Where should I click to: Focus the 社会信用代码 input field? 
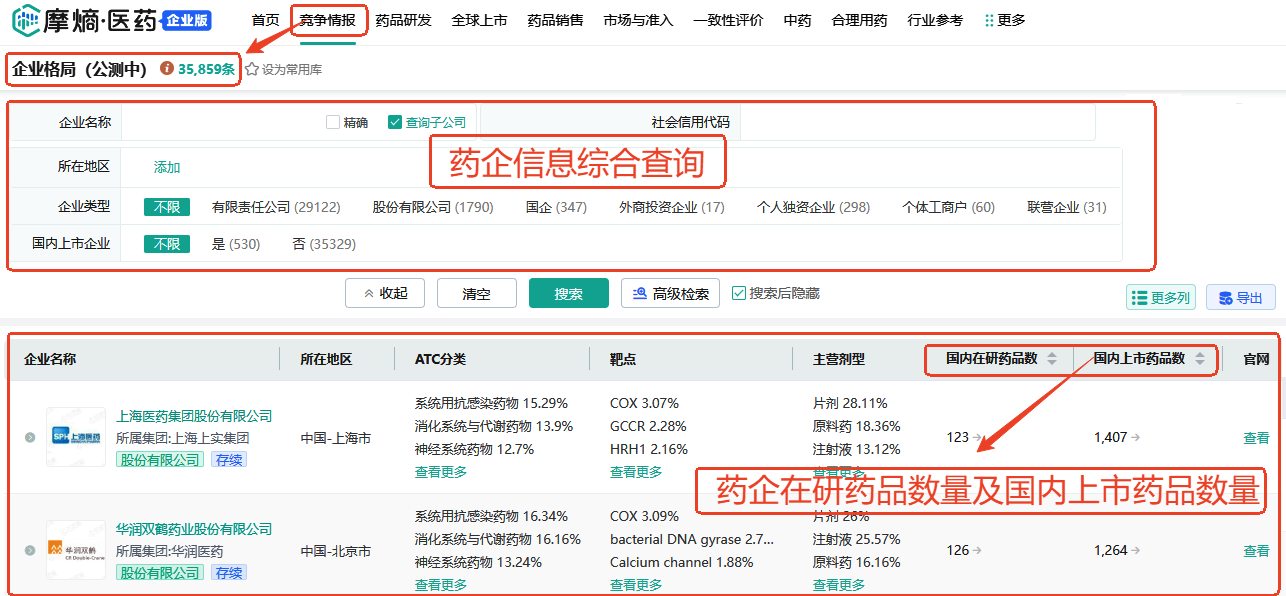click(x=917, y=122)
